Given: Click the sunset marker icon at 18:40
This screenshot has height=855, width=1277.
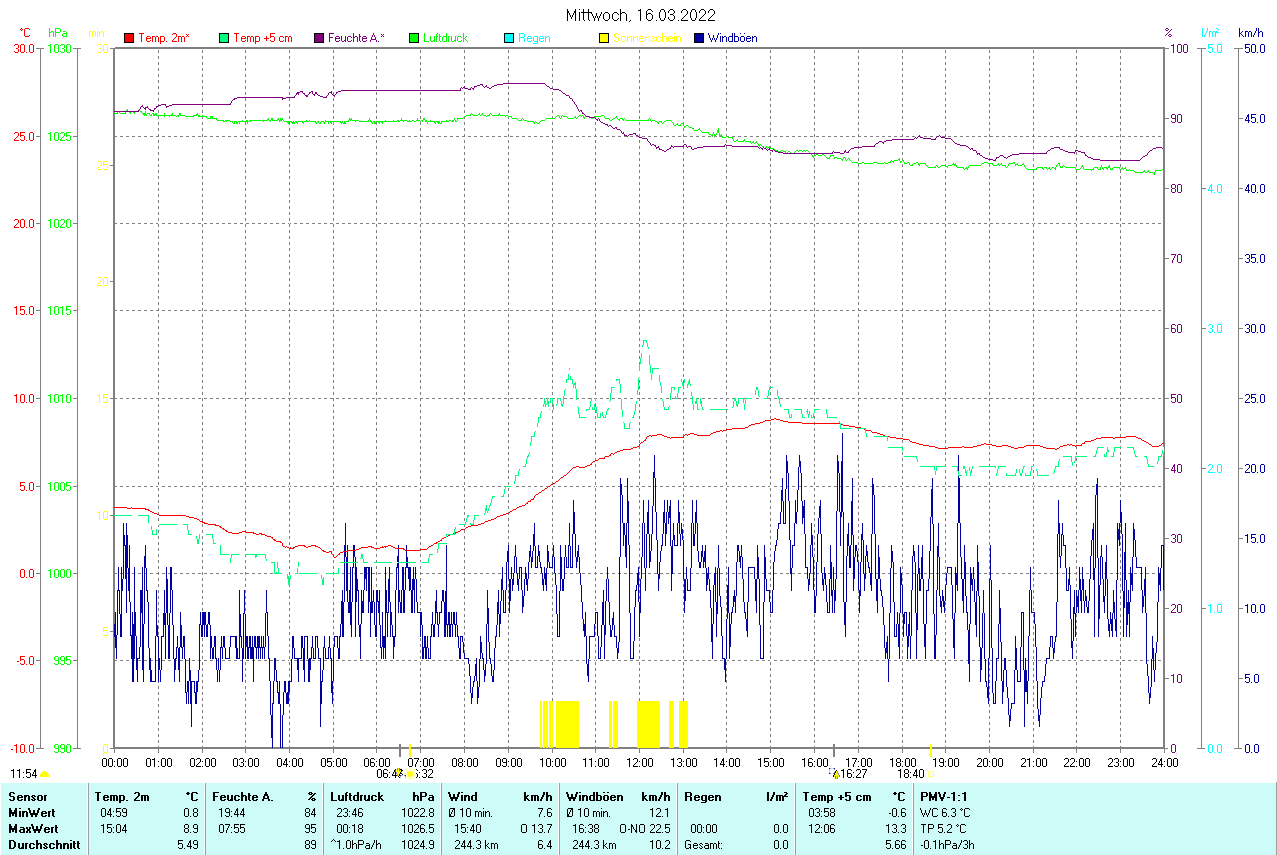Looking at the screenshot, I should click(930, 774).
